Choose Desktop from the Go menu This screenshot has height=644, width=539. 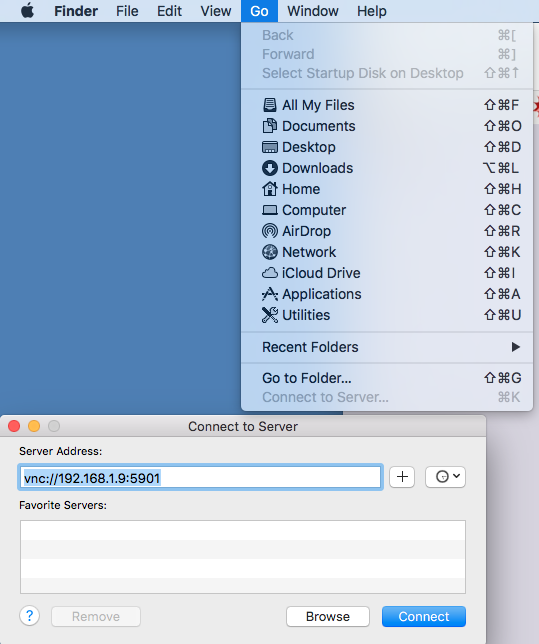(387, 147)
